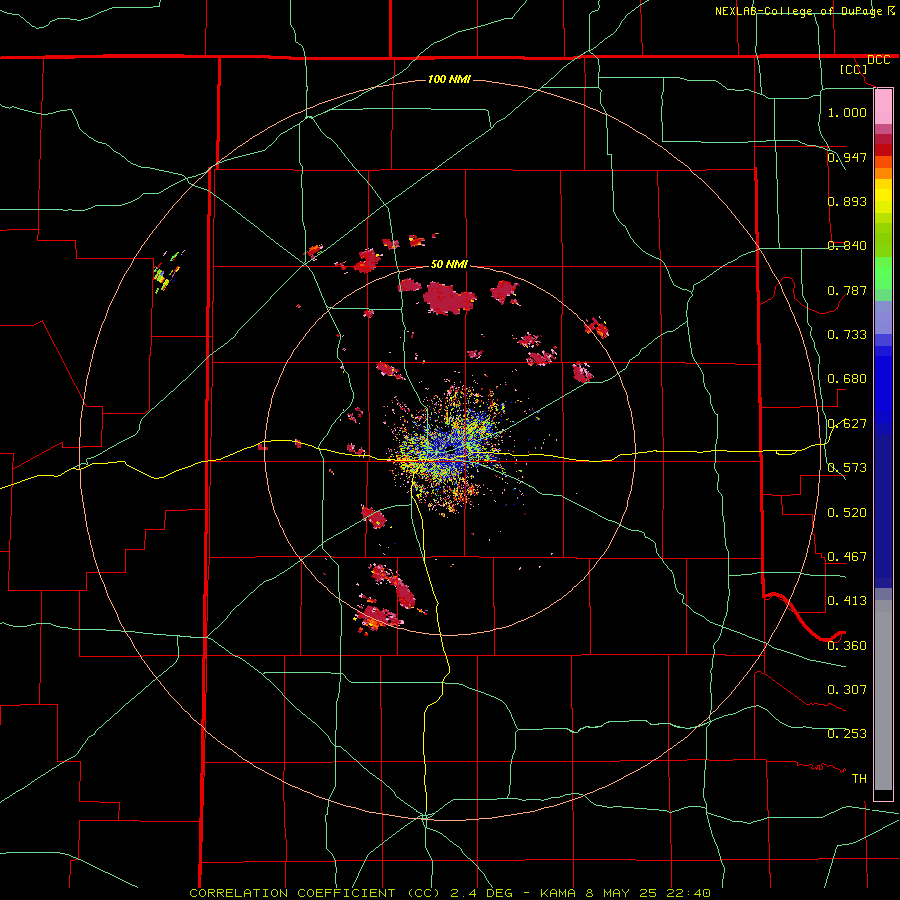The image size is (900, 900).
Task: Click the TH threshold label
Action: [x=859, y=778]
